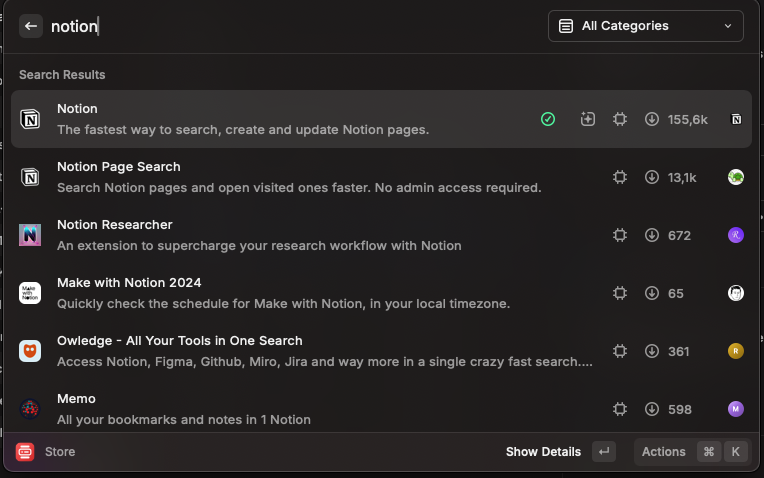
Task: Click the Make with Notion author avatar
Action: click(736, 293)
